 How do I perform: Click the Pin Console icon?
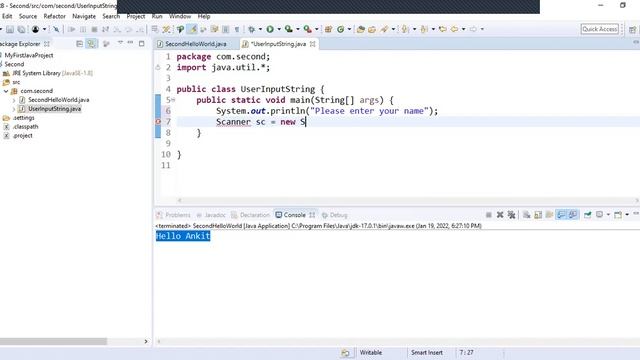[588, 215]
